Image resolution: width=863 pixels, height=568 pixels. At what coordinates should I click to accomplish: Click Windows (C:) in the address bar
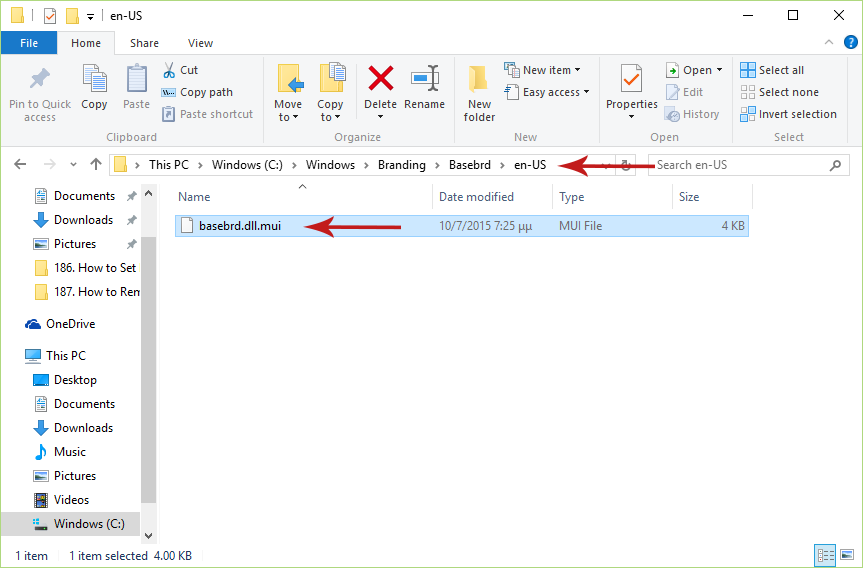247,165
